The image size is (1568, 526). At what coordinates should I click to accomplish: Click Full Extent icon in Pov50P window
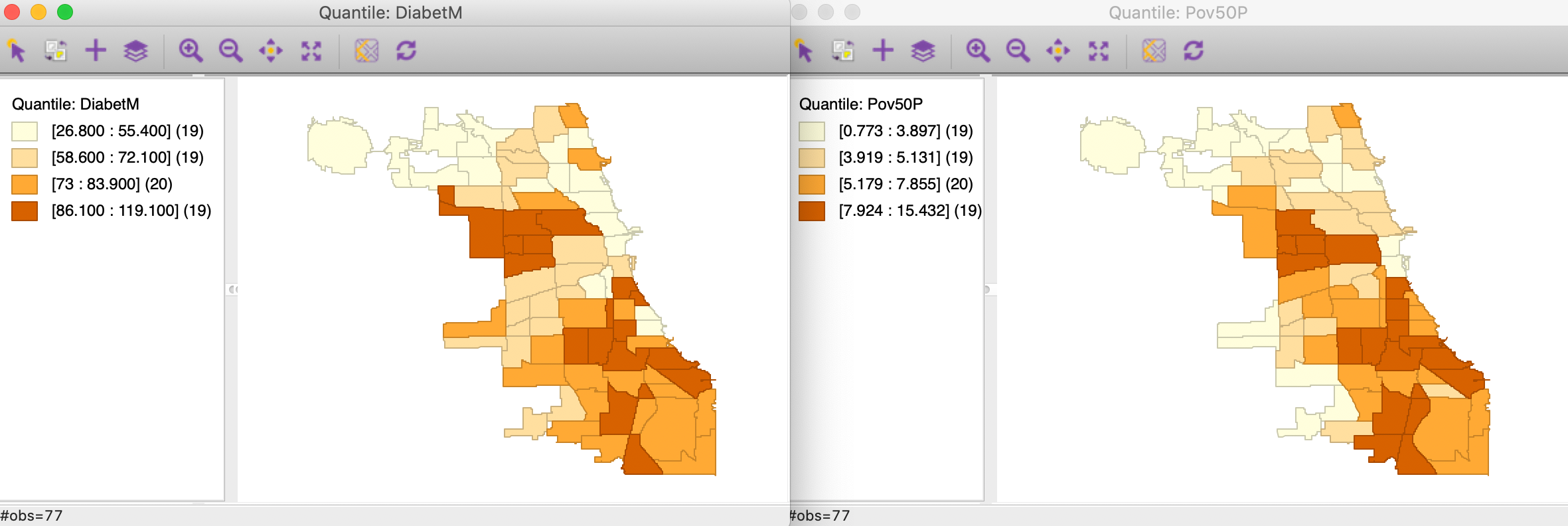(1099, 50)
